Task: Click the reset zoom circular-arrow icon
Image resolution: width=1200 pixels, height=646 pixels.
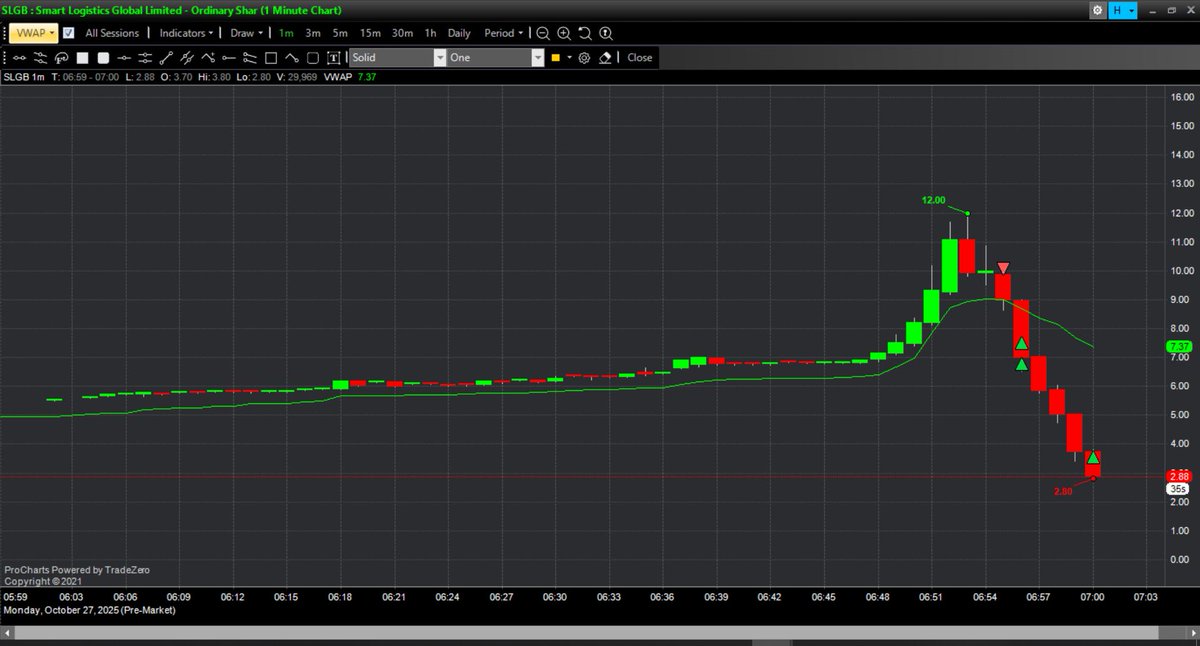Action: [584, 33]
